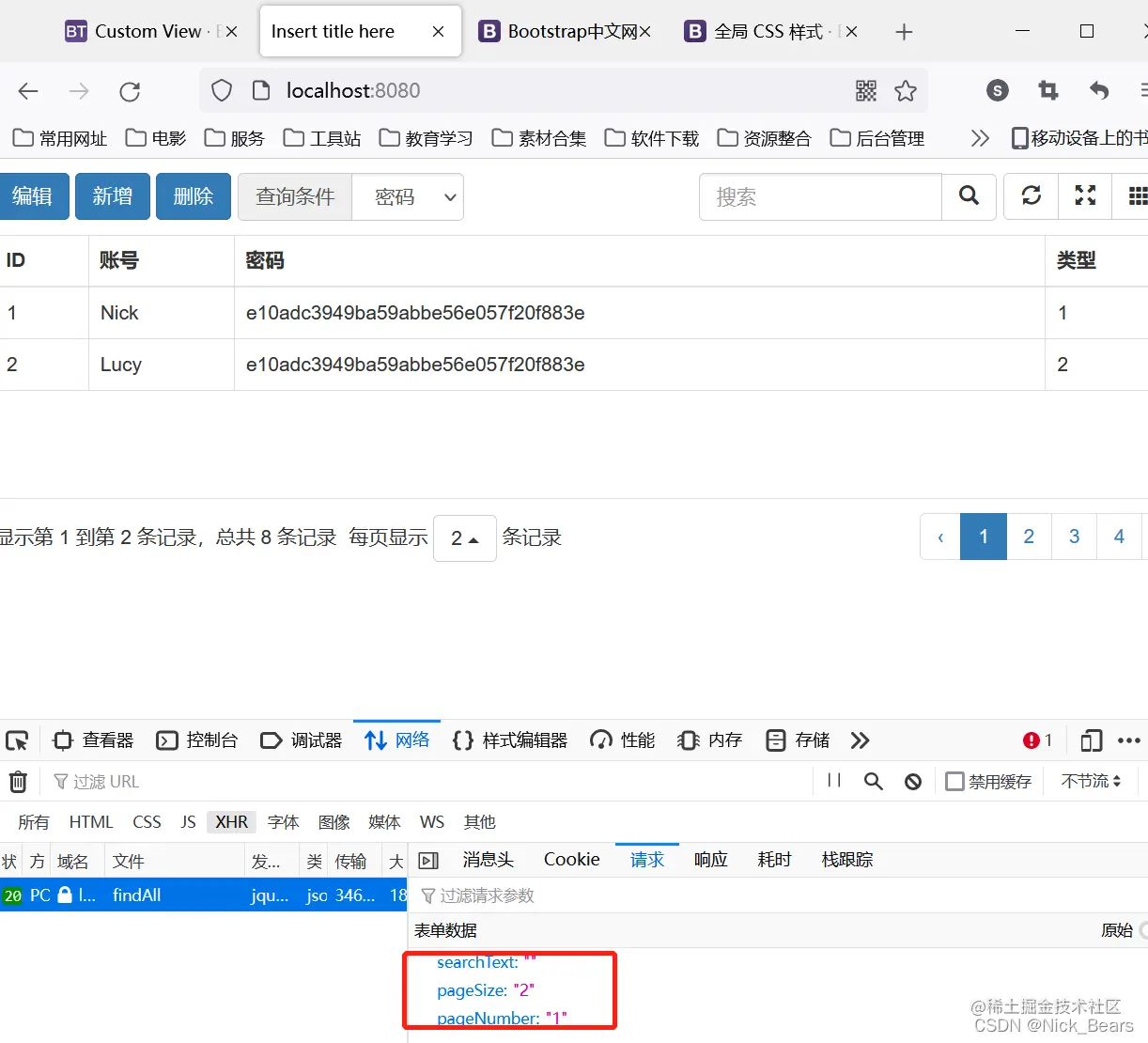Toggle the request details pane
The height and width of the screenshot is (1043, 1148).
[428, 861]
